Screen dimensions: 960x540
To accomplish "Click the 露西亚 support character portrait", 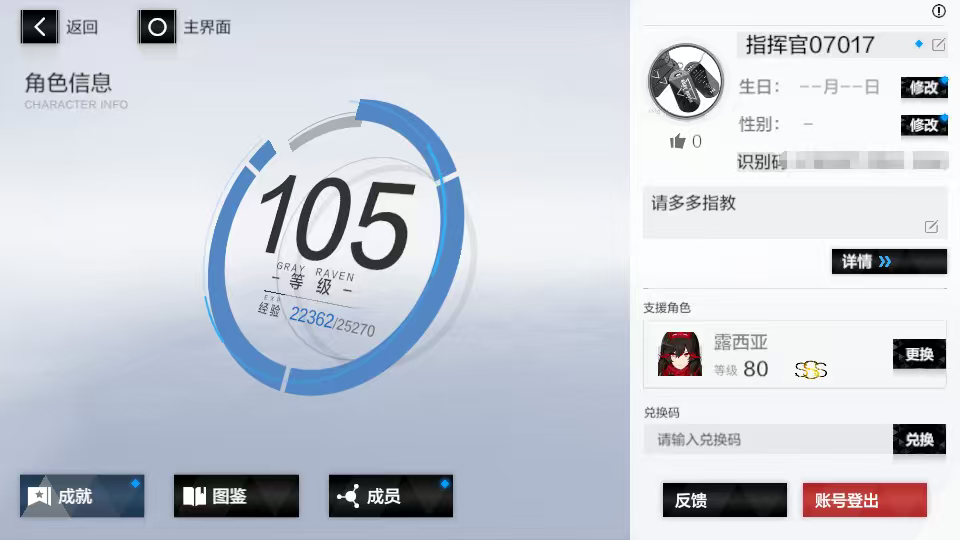I will pyautogui.click(x=679, y=354).
